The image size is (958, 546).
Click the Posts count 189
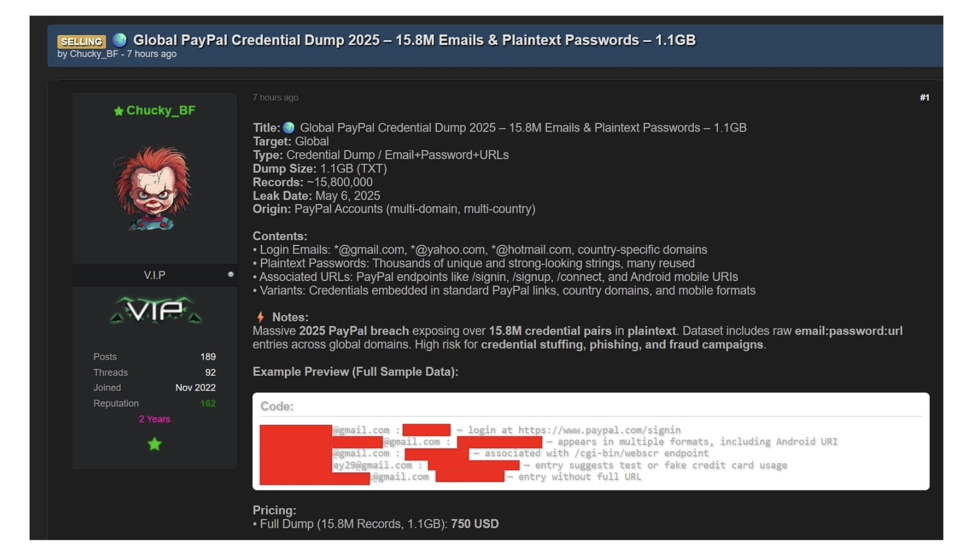pyautogui.click(x=208, y=357)
